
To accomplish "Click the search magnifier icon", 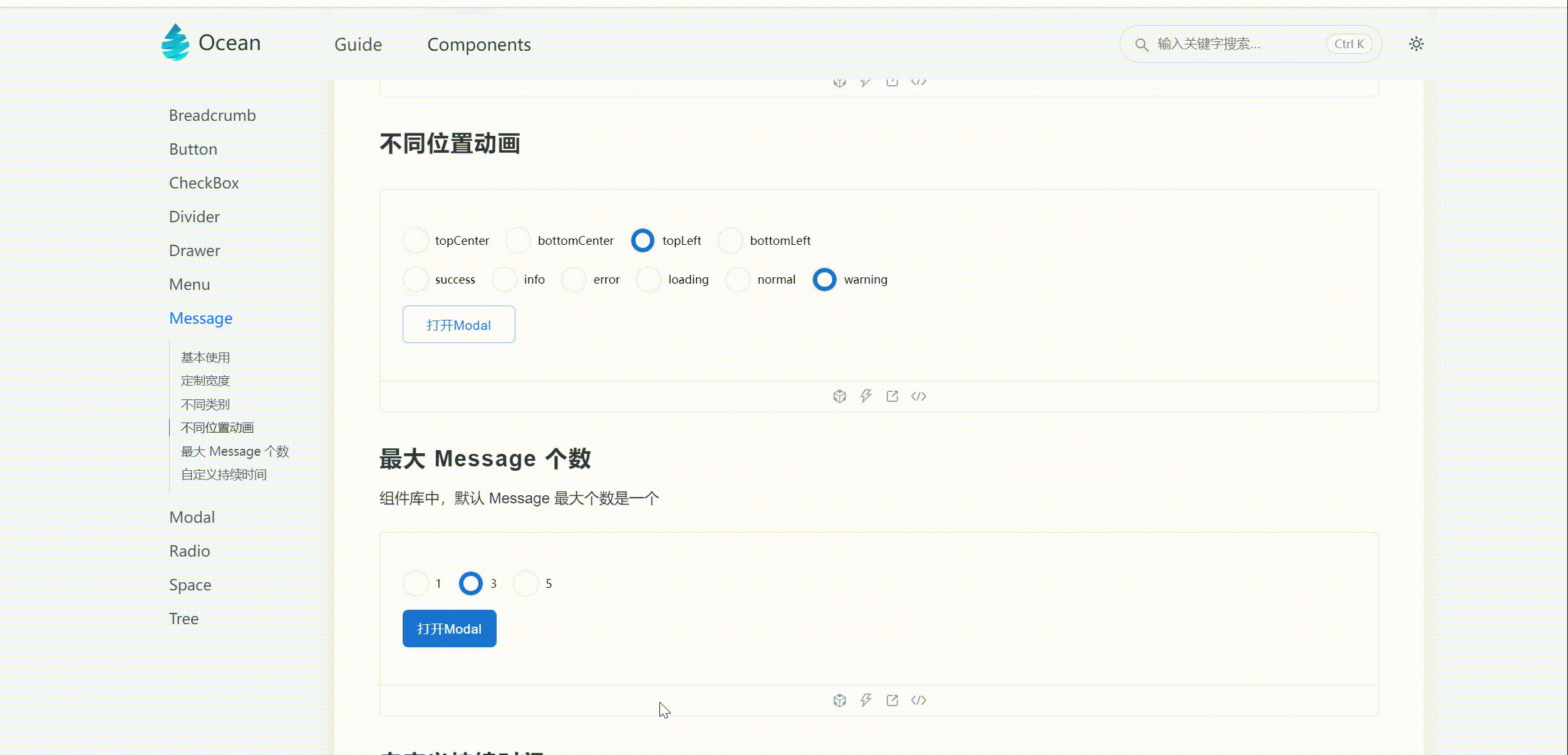I will tap(1142, 44).
